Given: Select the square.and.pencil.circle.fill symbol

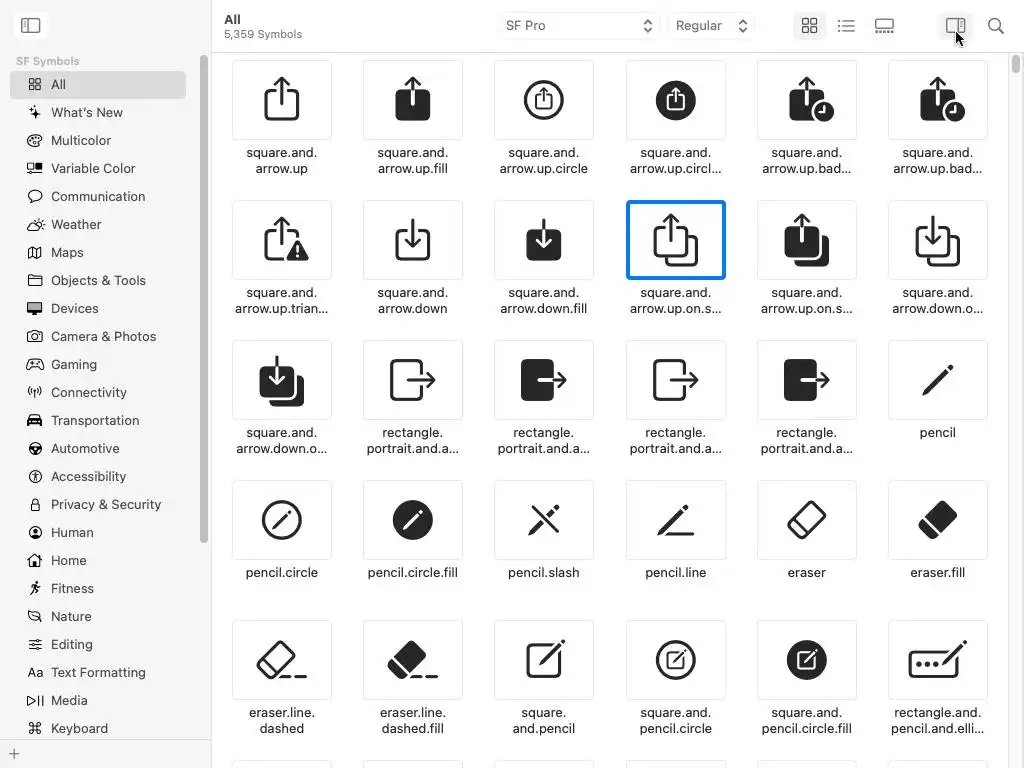Looking at the screenshot, I should [807, 660].
